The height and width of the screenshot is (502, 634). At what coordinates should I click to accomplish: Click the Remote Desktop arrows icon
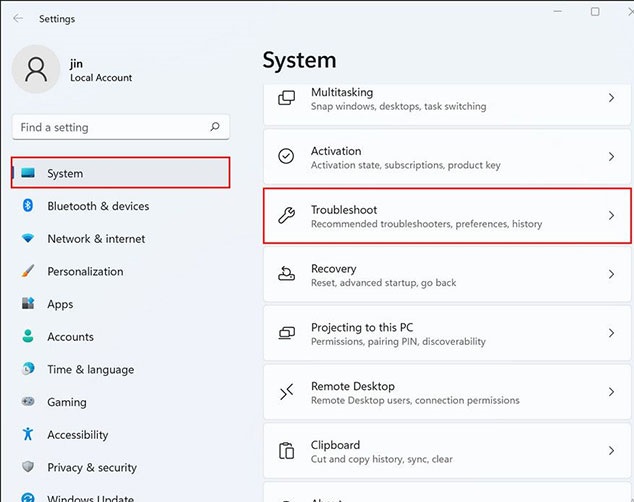[x=286, y=391]
